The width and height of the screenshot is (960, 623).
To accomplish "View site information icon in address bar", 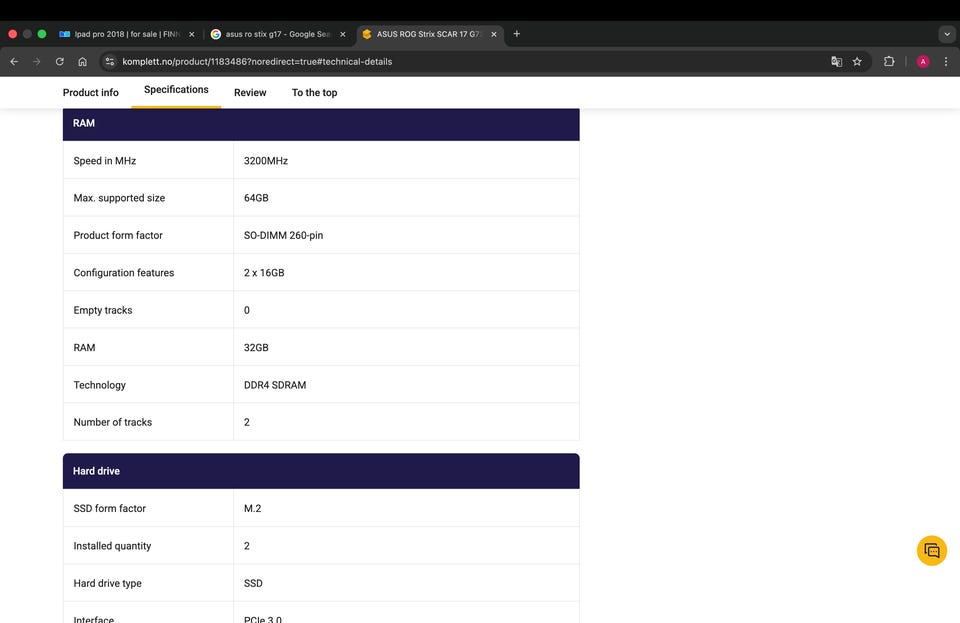I will (110, 61).
